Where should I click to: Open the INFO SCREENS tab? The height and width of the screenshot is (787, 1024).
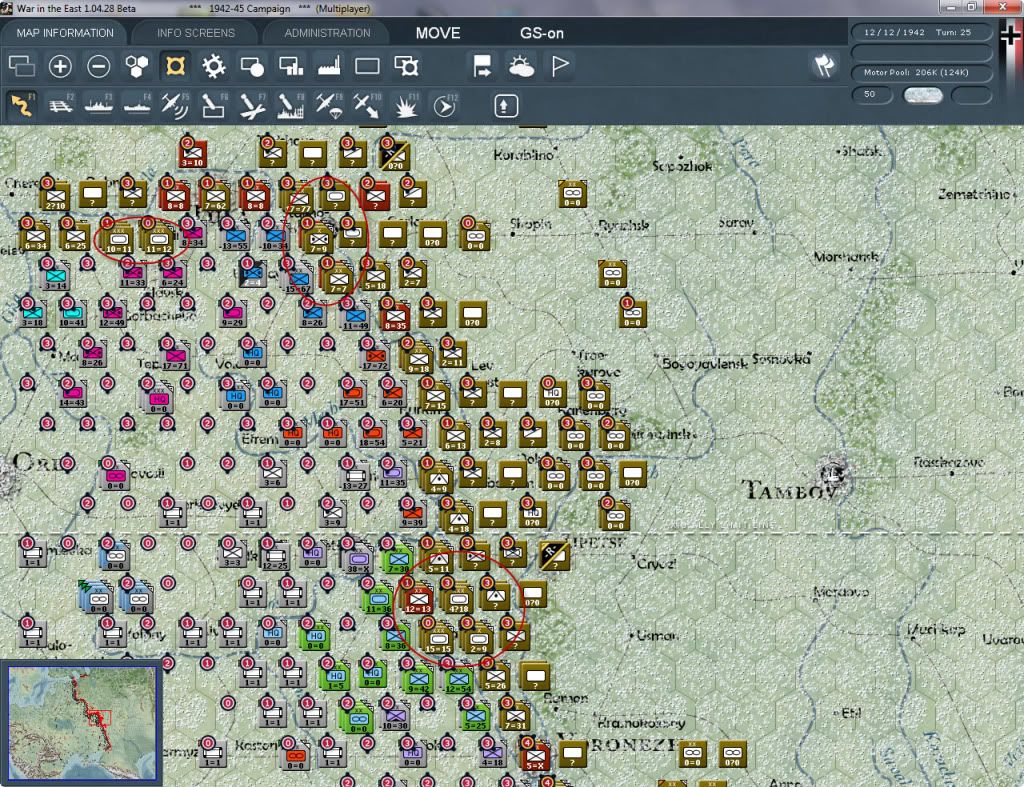pyautogui.click(x=195, y=33)
